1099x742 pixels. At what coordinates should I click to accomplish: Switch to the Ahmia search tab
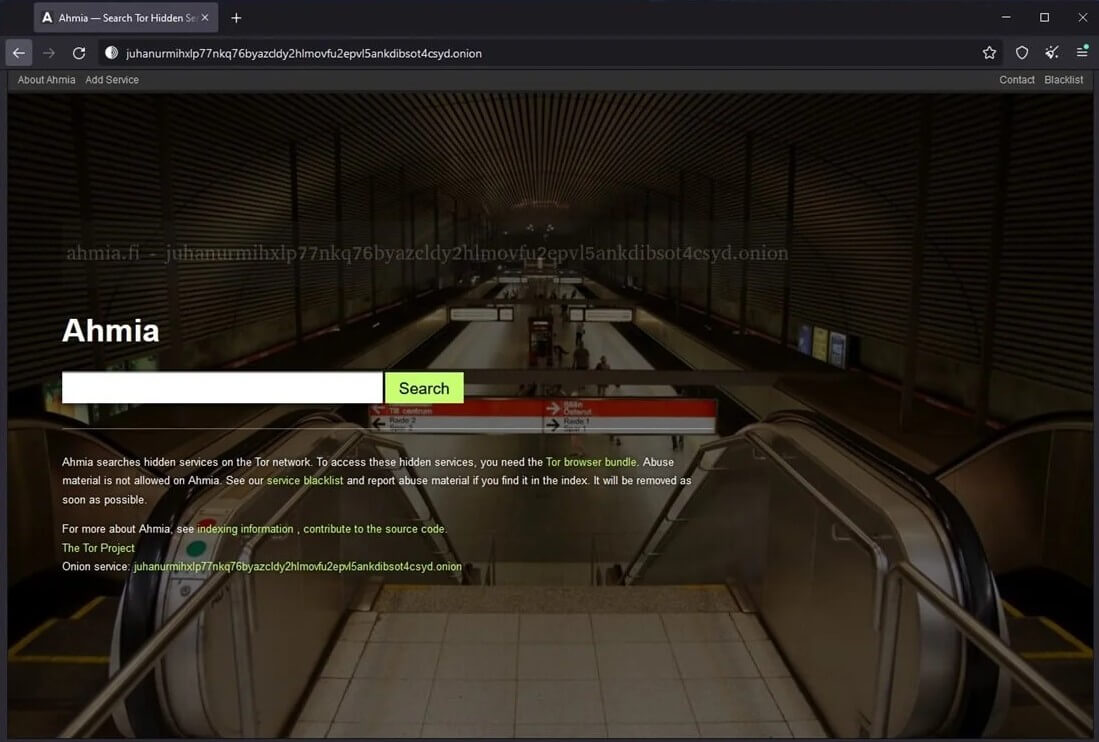tap(120, 17)
